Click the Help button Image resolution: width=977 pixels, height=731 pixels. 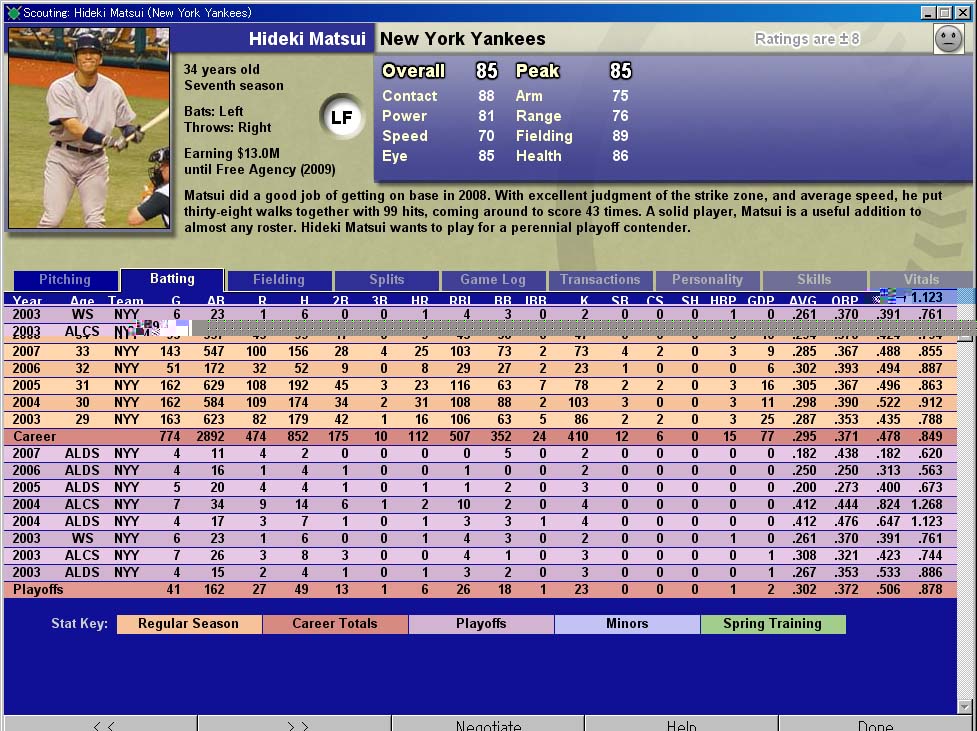(681, 724)
